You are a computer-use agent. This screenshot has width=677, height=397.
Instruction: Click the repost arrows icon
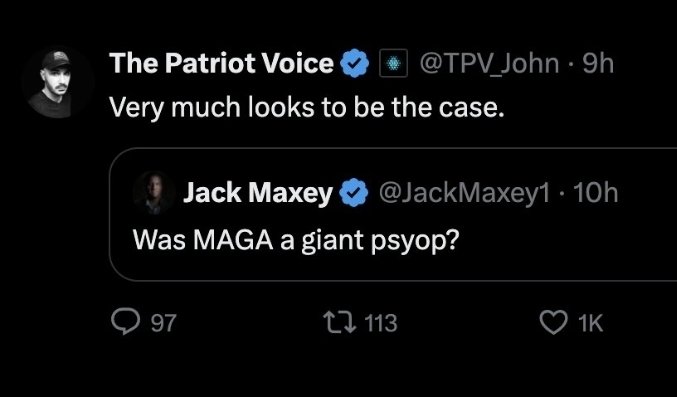point(340,323)
